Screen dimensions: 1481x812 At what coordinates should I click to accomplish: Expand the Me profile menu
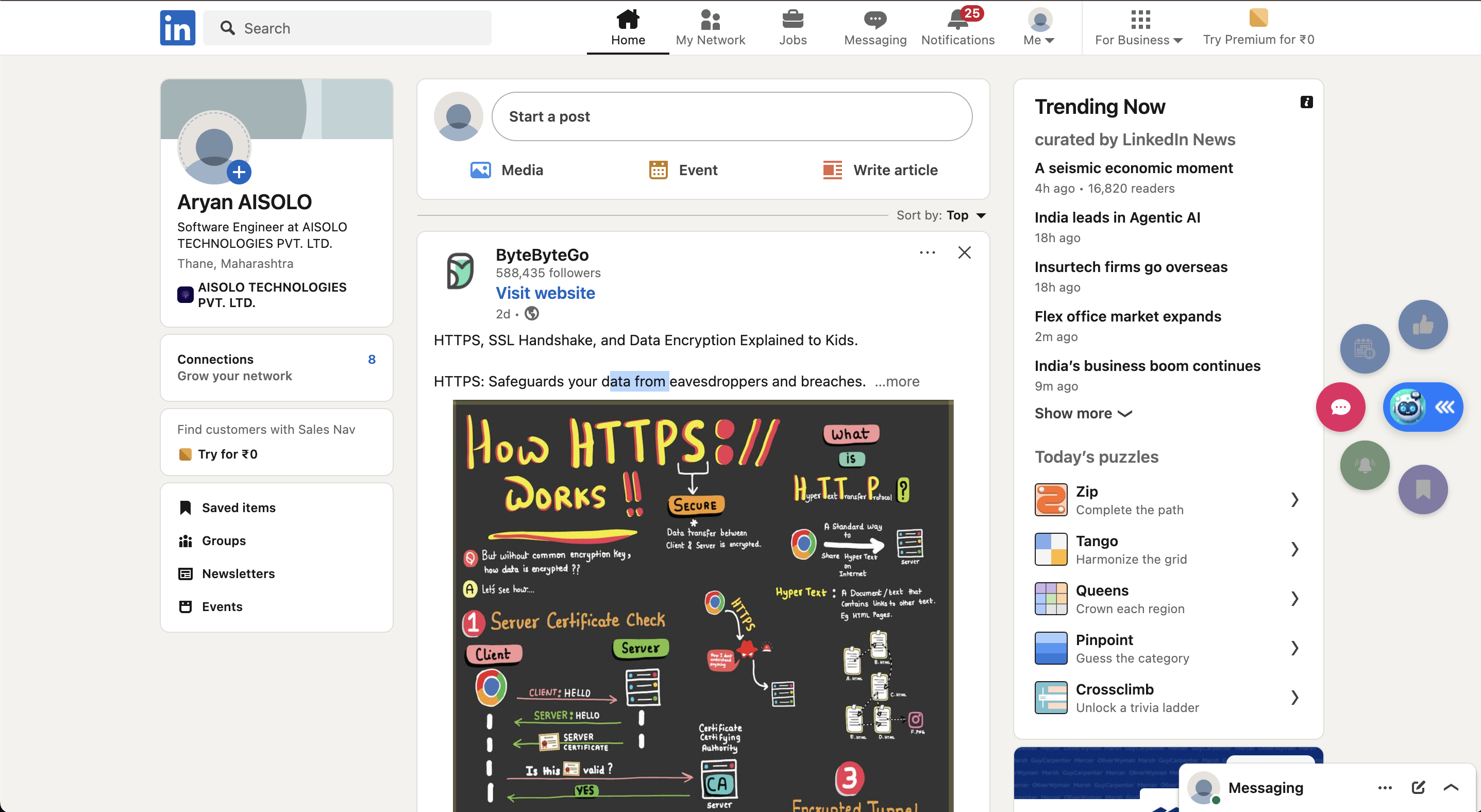(1039, 28)
